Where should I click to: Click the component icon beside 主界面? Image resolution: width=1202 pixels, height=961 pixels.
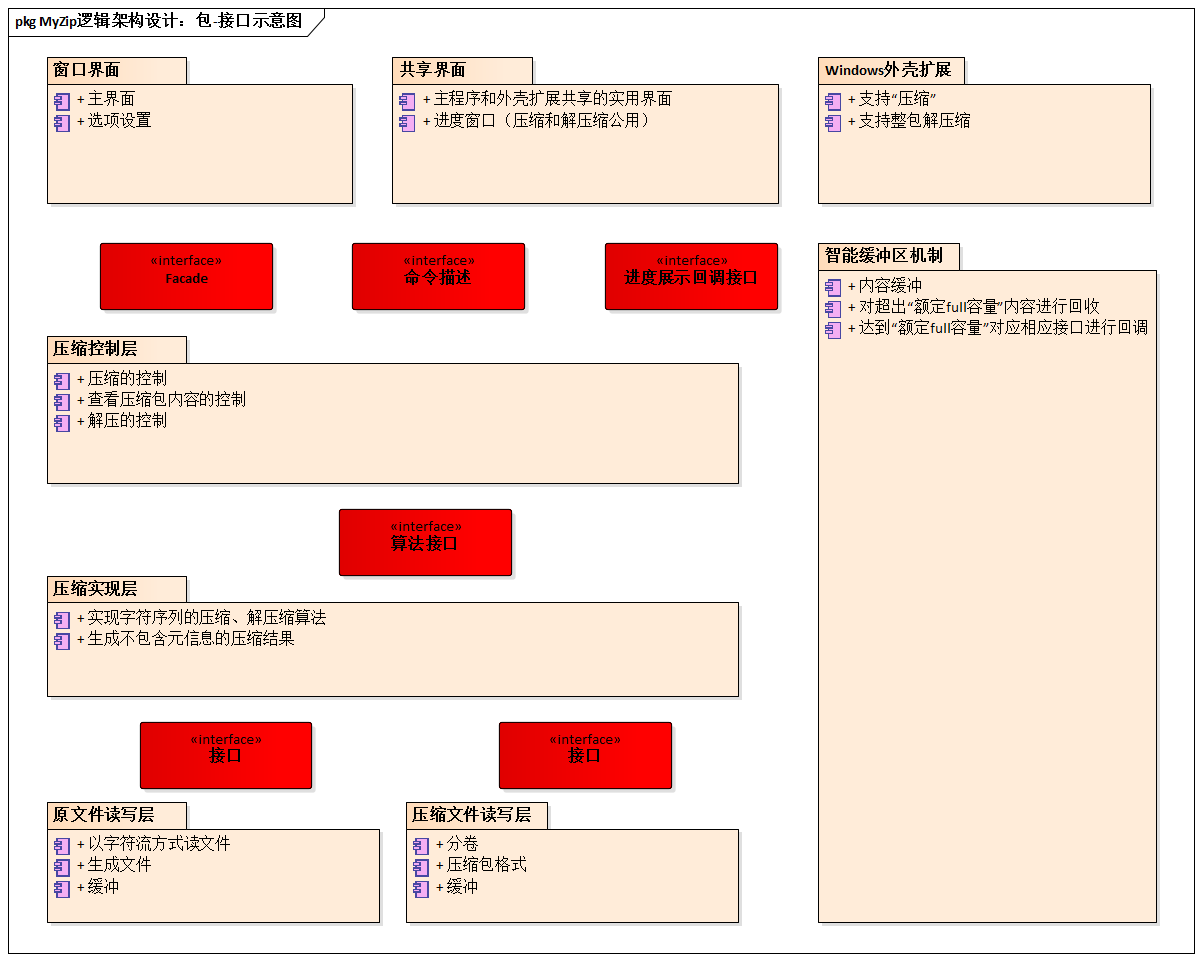tap(62, 101)
